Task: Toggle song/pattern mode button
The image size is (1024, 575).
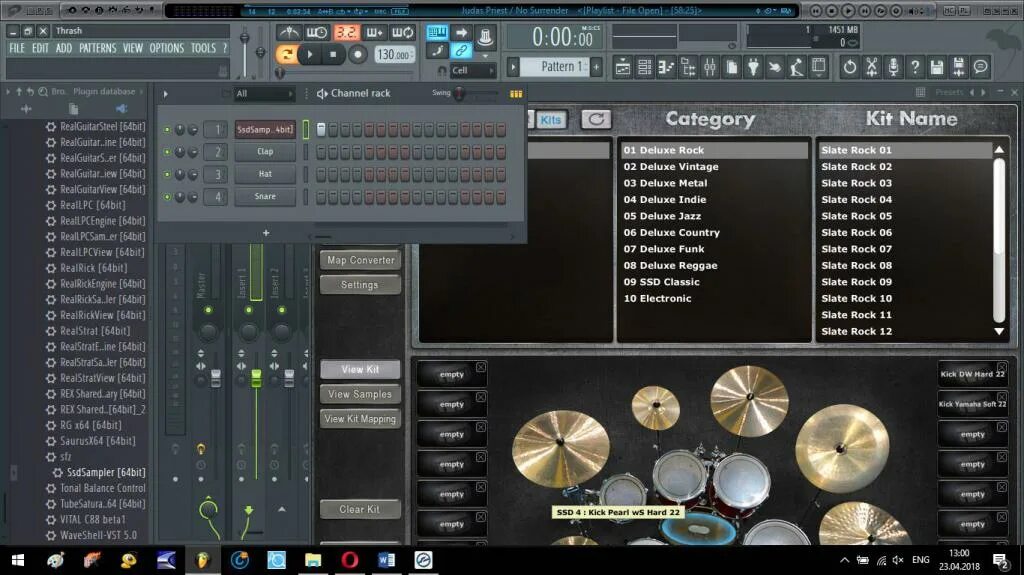Action: point(286,54)
